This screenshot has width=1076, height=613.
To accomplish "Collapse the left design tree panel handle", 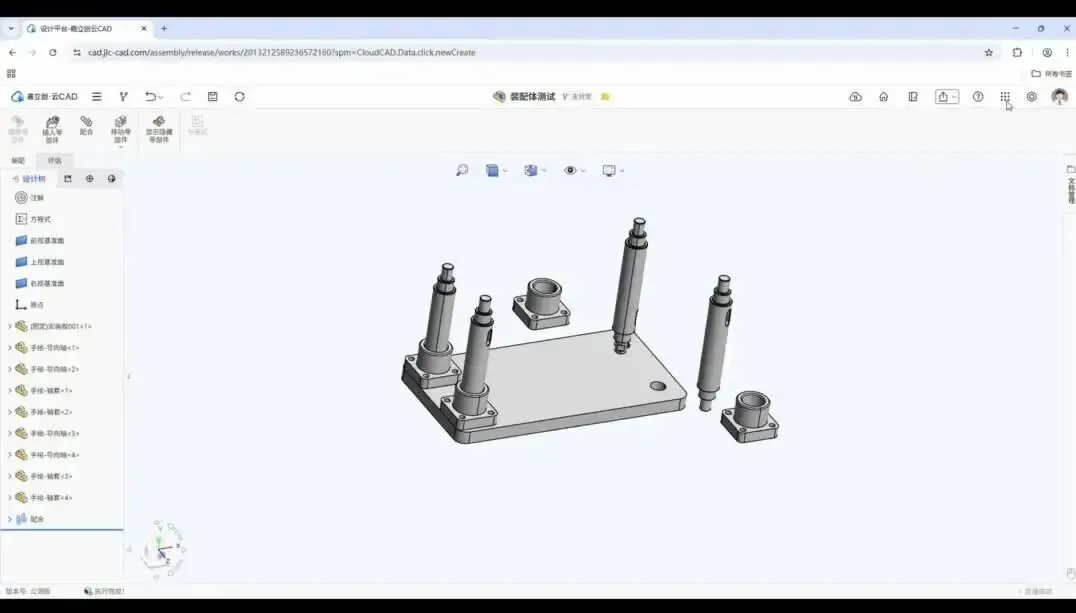I will pos(127,377).
